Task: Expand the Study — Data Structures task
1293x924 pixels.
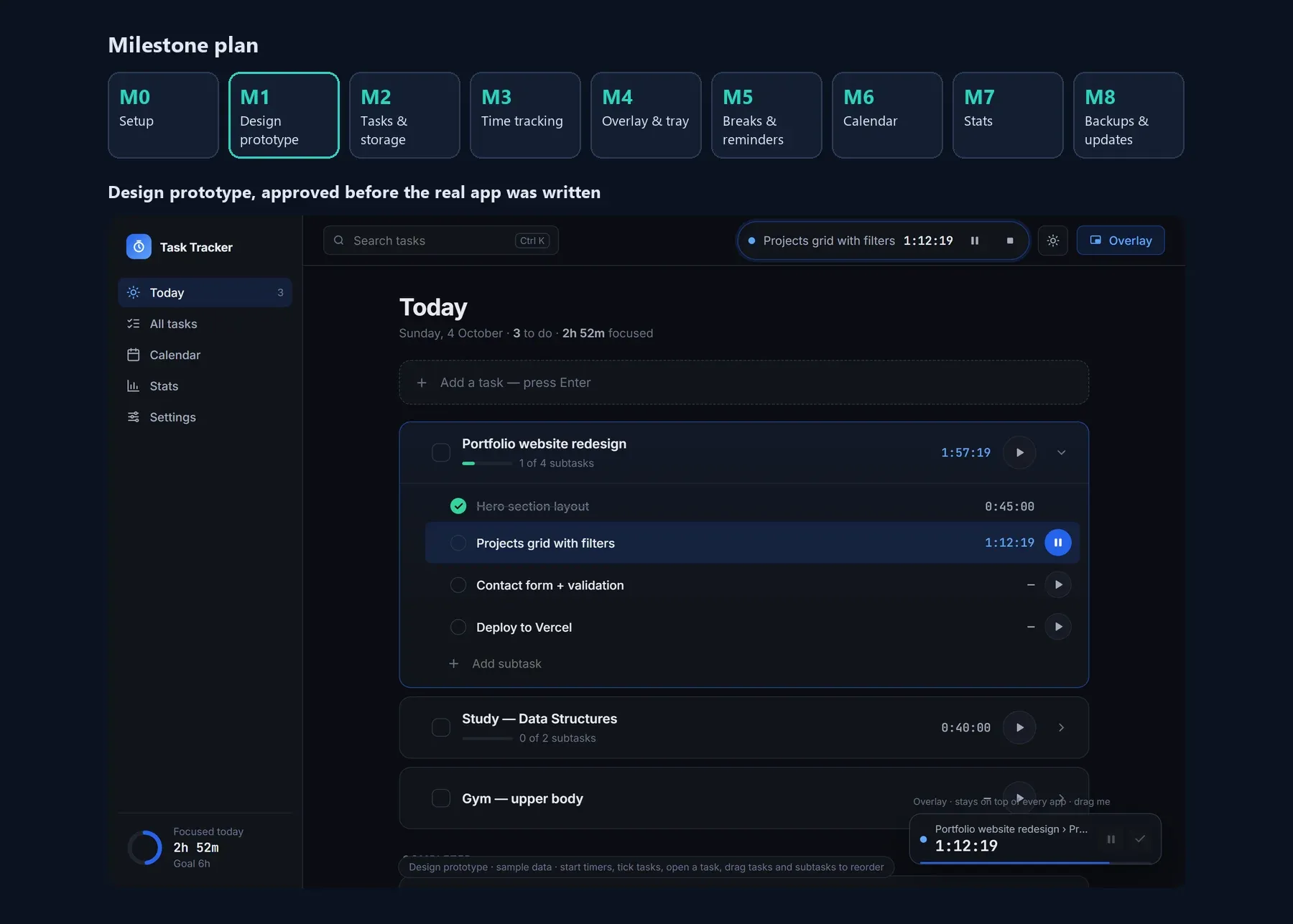Action: click(1061, 727)
